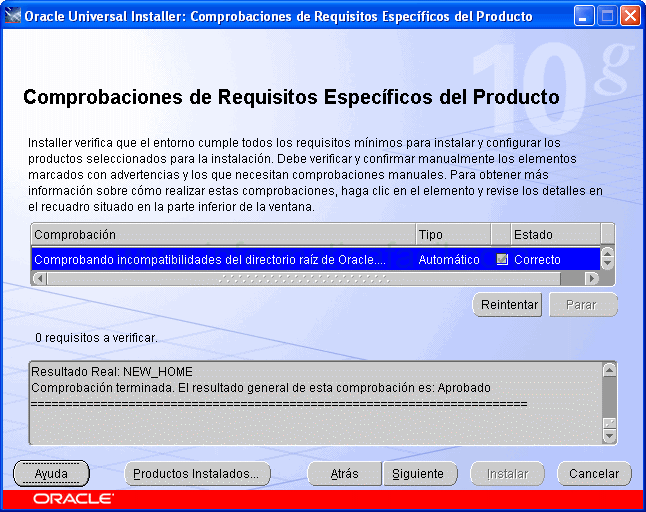The image size is (646, 512).
Task: Click the 0 requisitos a verificar label
Action: pos(96,338)
